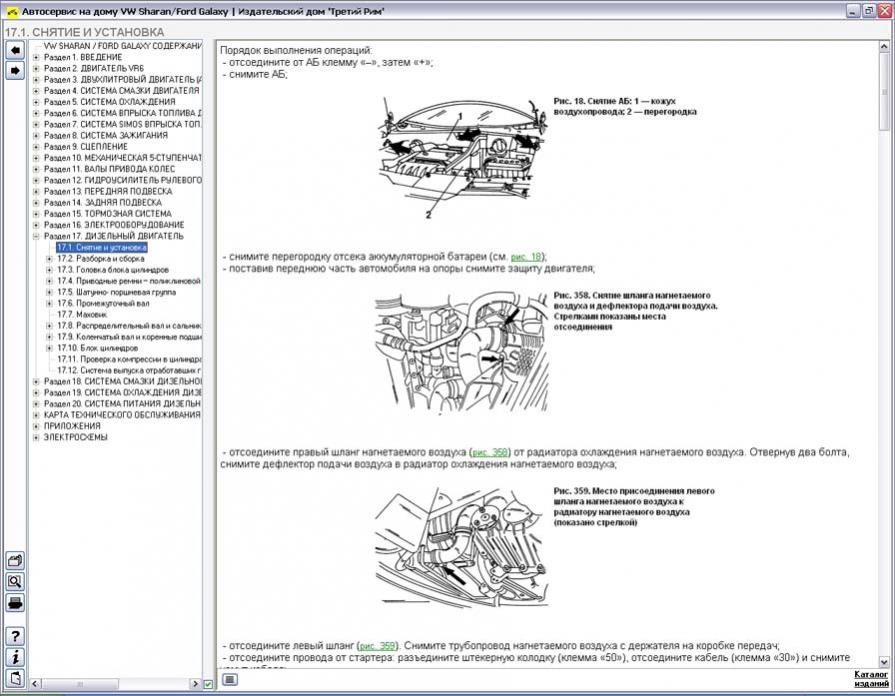Close the Автосервис на дому window

point(884,11)
